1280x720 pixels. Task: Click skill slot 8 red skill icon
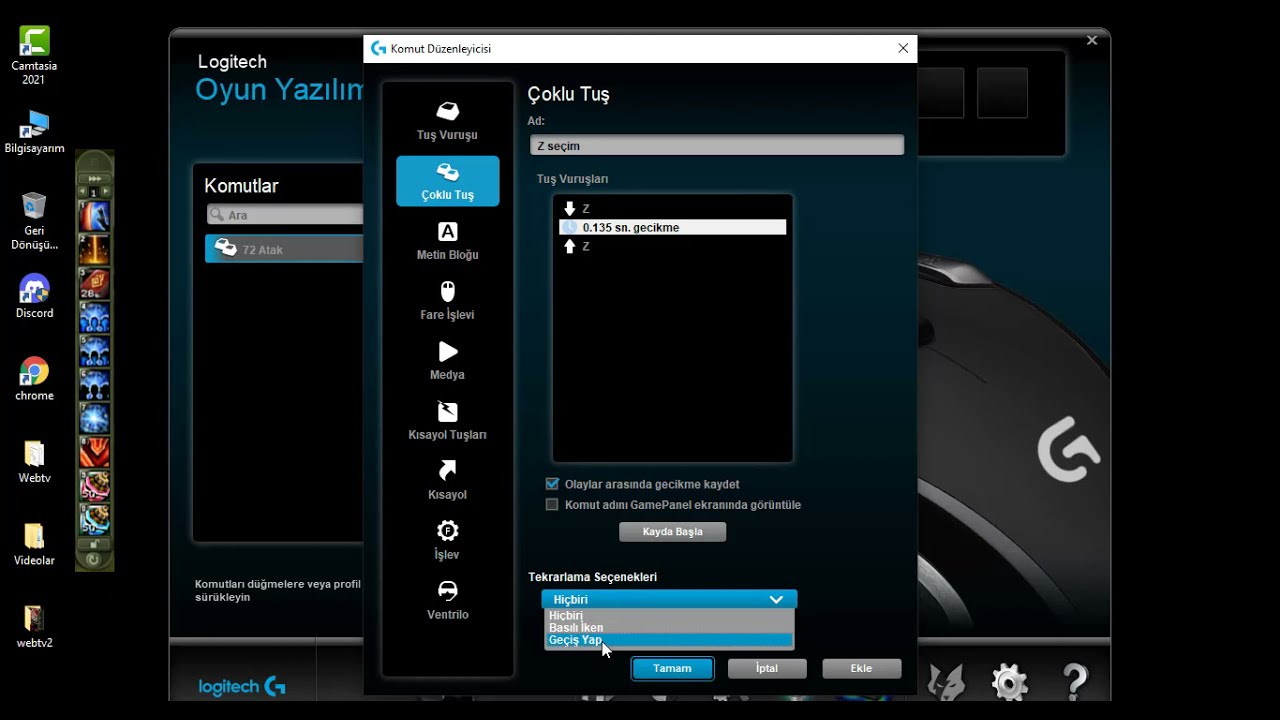(94, 452)
